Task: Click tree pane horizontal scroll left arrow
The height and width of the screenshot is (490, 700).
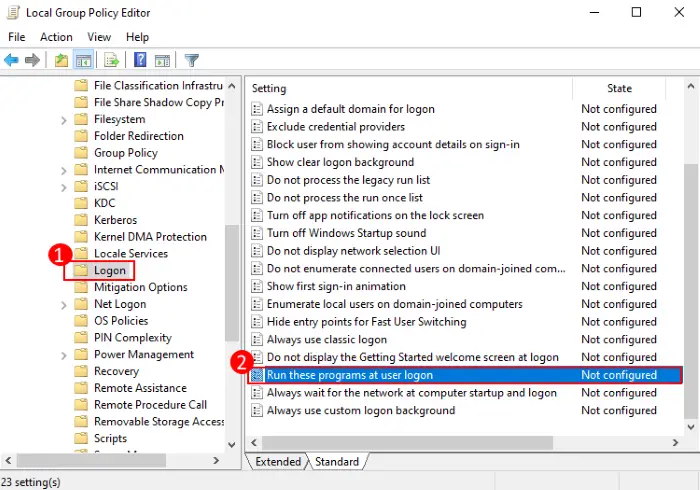Action: coord(8,460)
